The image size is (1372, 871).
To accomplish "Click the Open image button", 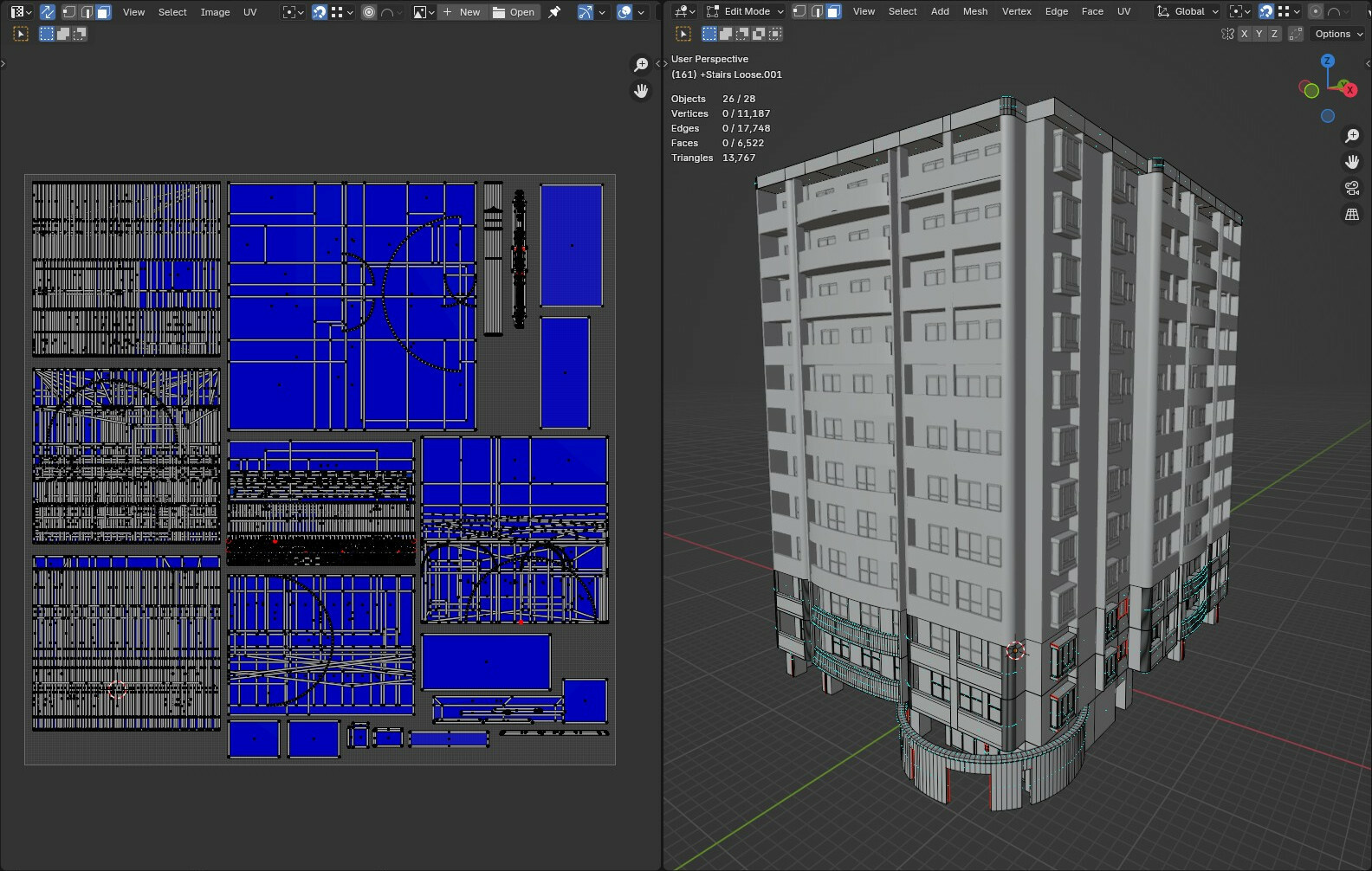I will tap(514, 12).
